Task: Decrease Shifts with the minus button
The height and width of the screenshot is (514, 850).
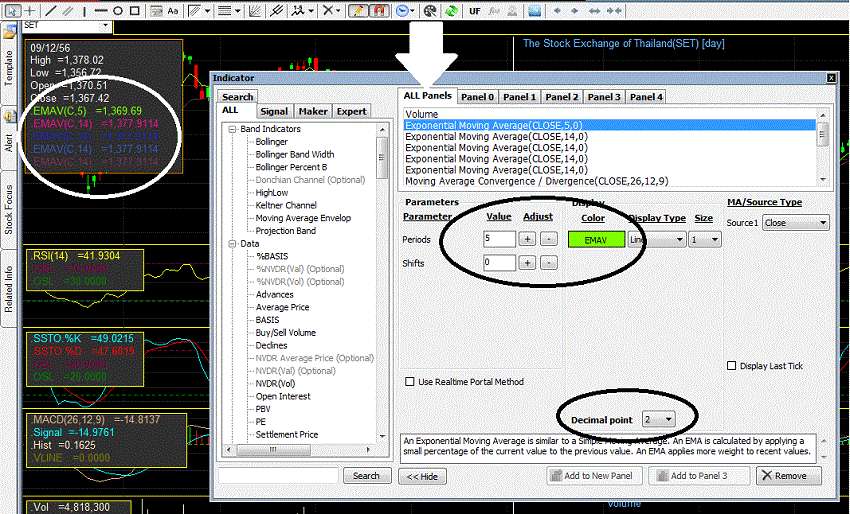Action: click(549, 263)
